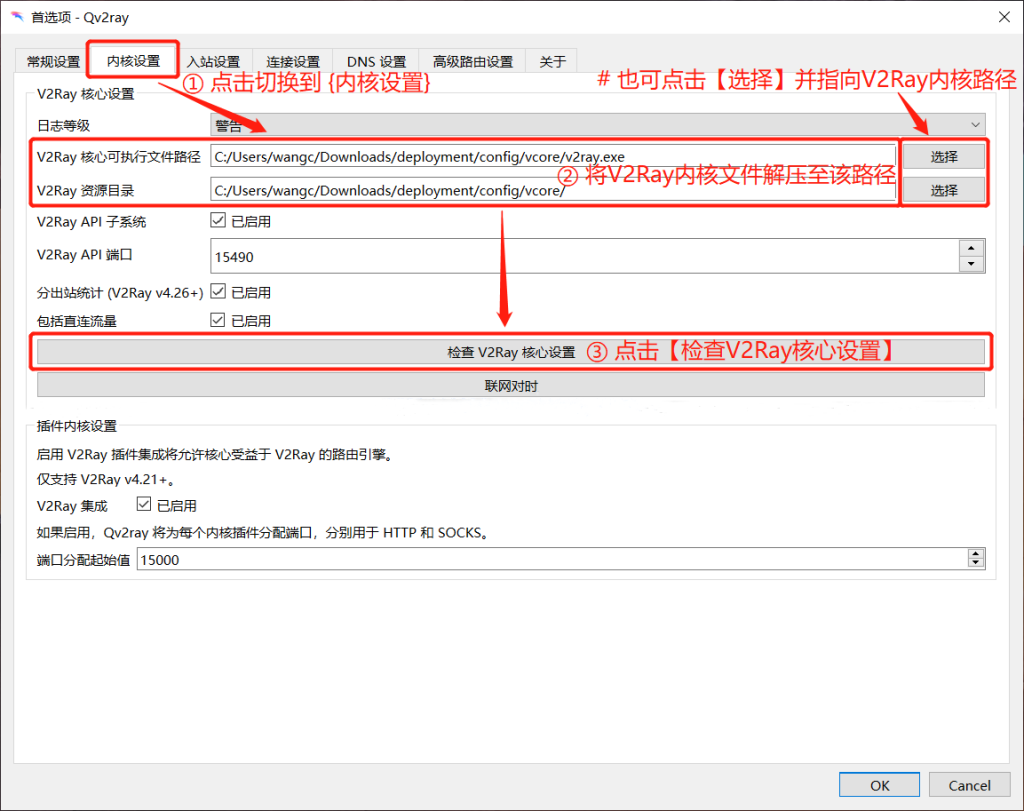This screenshot has height=811, width=1024.
Task: Close the Qv2ray preferences window
Action: click(1004, 17)
